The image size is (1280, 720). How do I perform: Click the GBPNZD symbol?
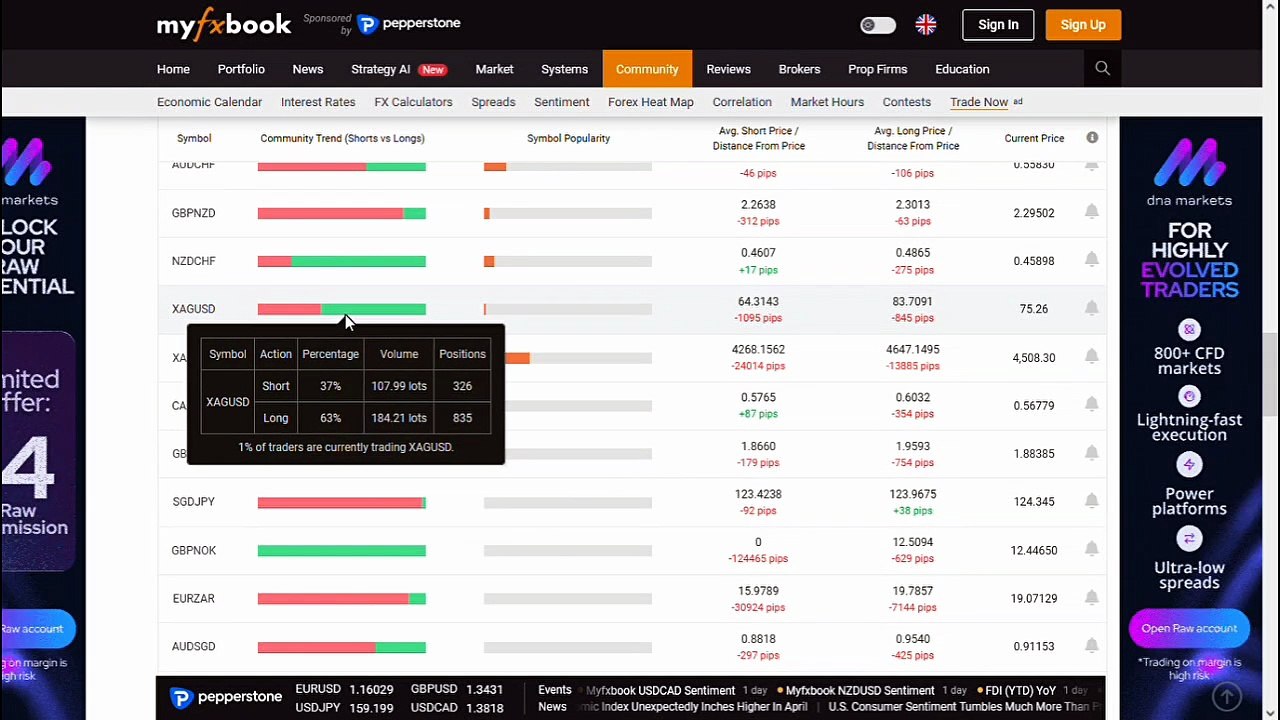pos(193,213)
